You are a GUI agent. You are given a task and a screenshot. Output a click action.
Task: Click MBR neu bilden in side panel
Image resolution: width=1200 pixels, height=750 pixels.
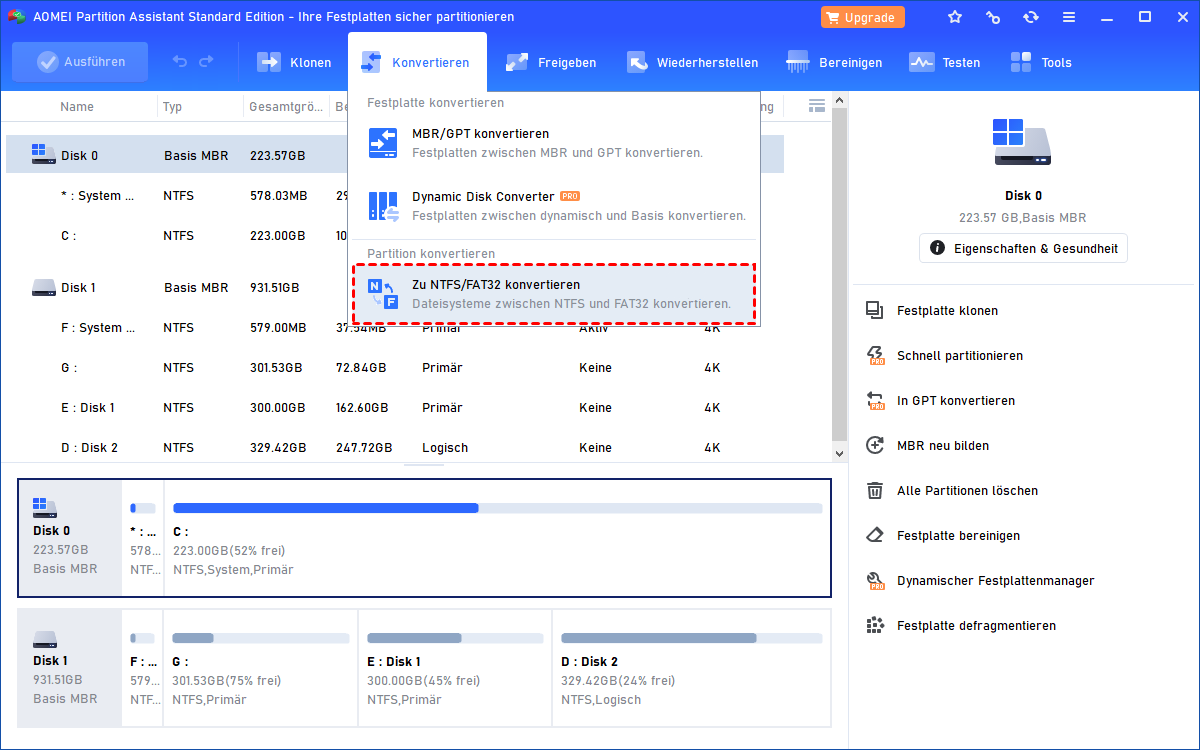click(943, 445)
